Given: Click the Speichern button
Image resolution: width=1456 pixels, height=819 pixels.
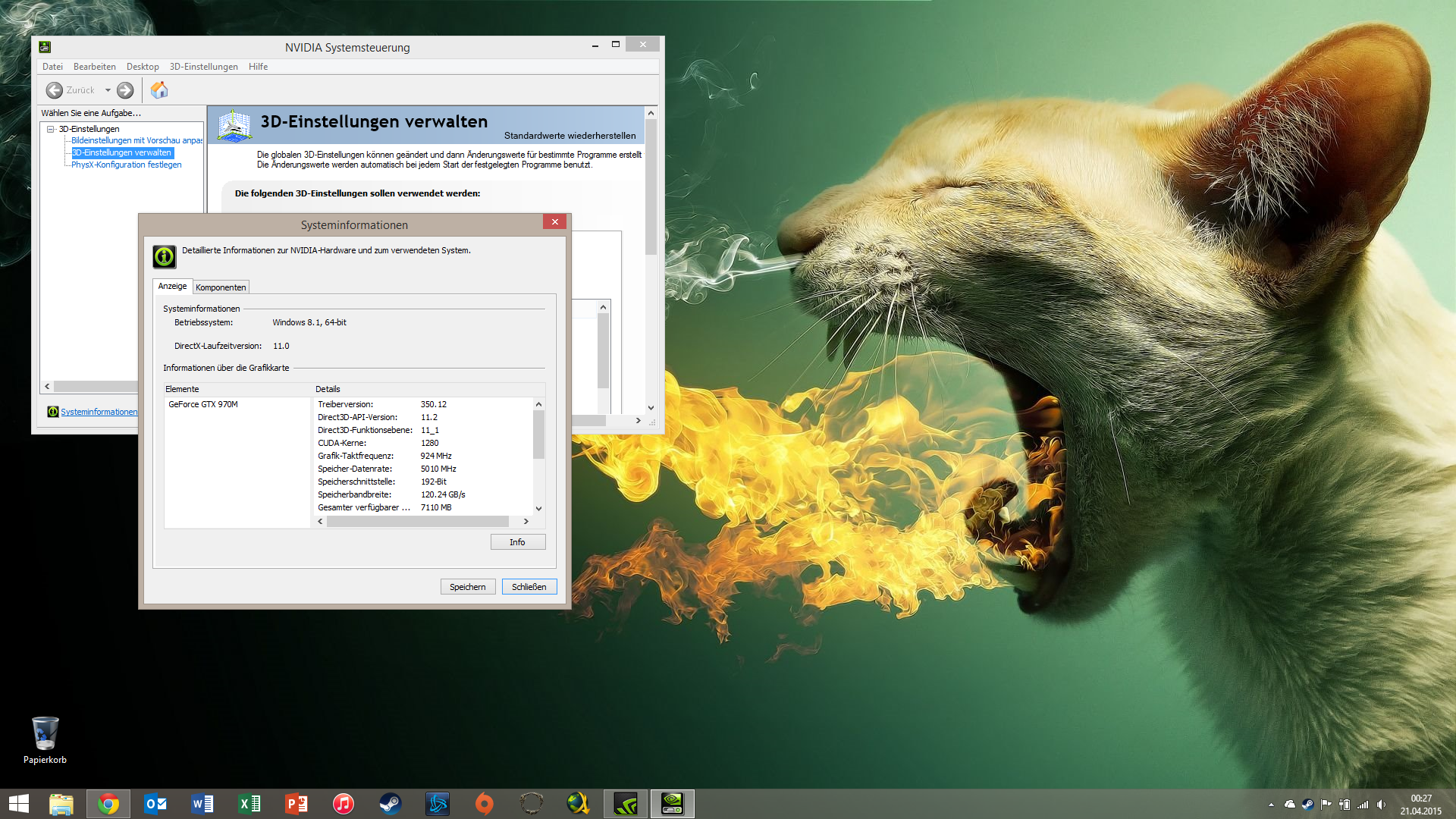Looking at the screenshot, I should pyautogui.click(x=467, y=587).
